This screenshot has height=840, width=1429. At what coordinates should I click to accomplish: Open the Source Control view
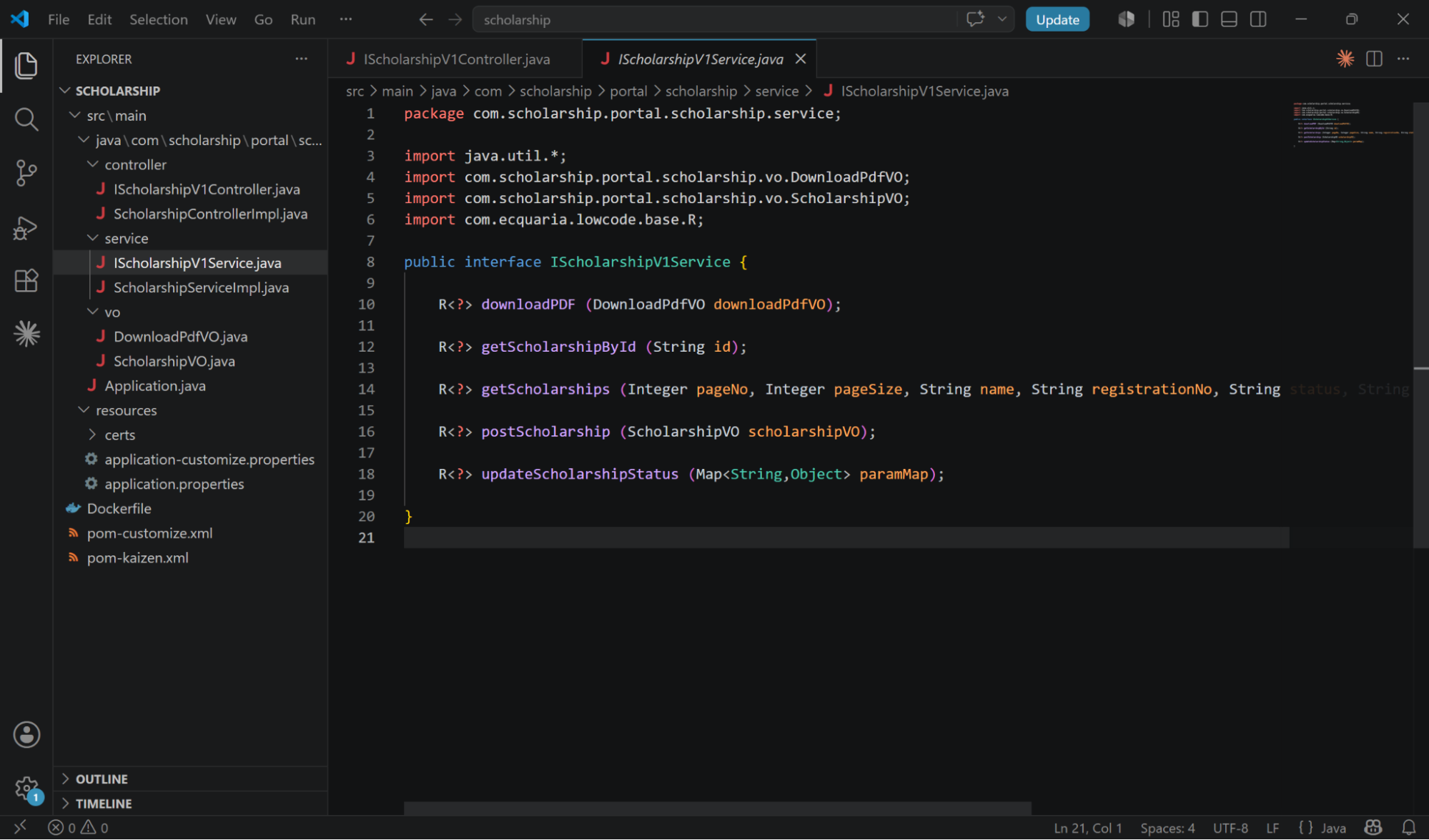pos(26,173)
